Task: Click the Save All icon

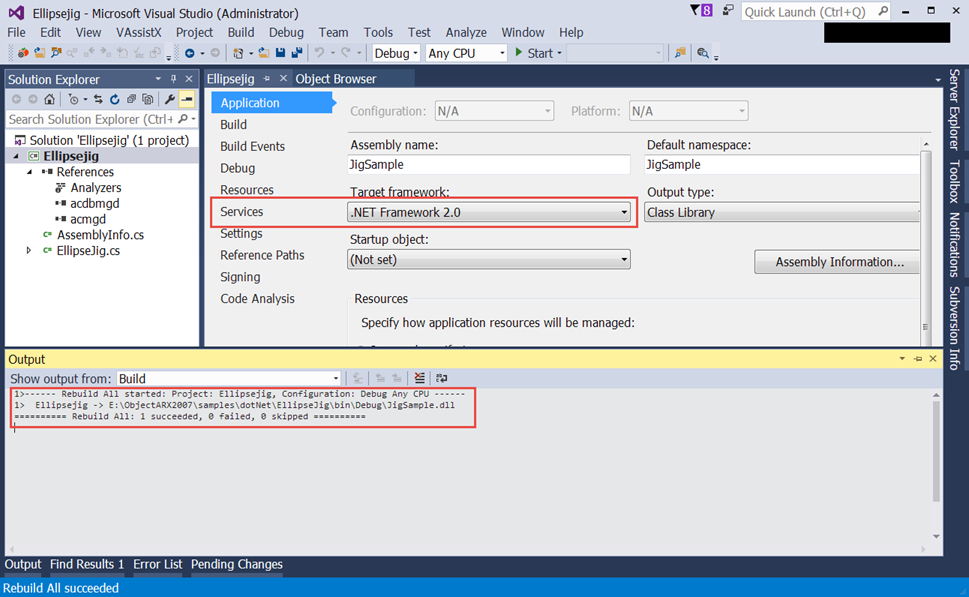Action: click(x=297, y=53)
